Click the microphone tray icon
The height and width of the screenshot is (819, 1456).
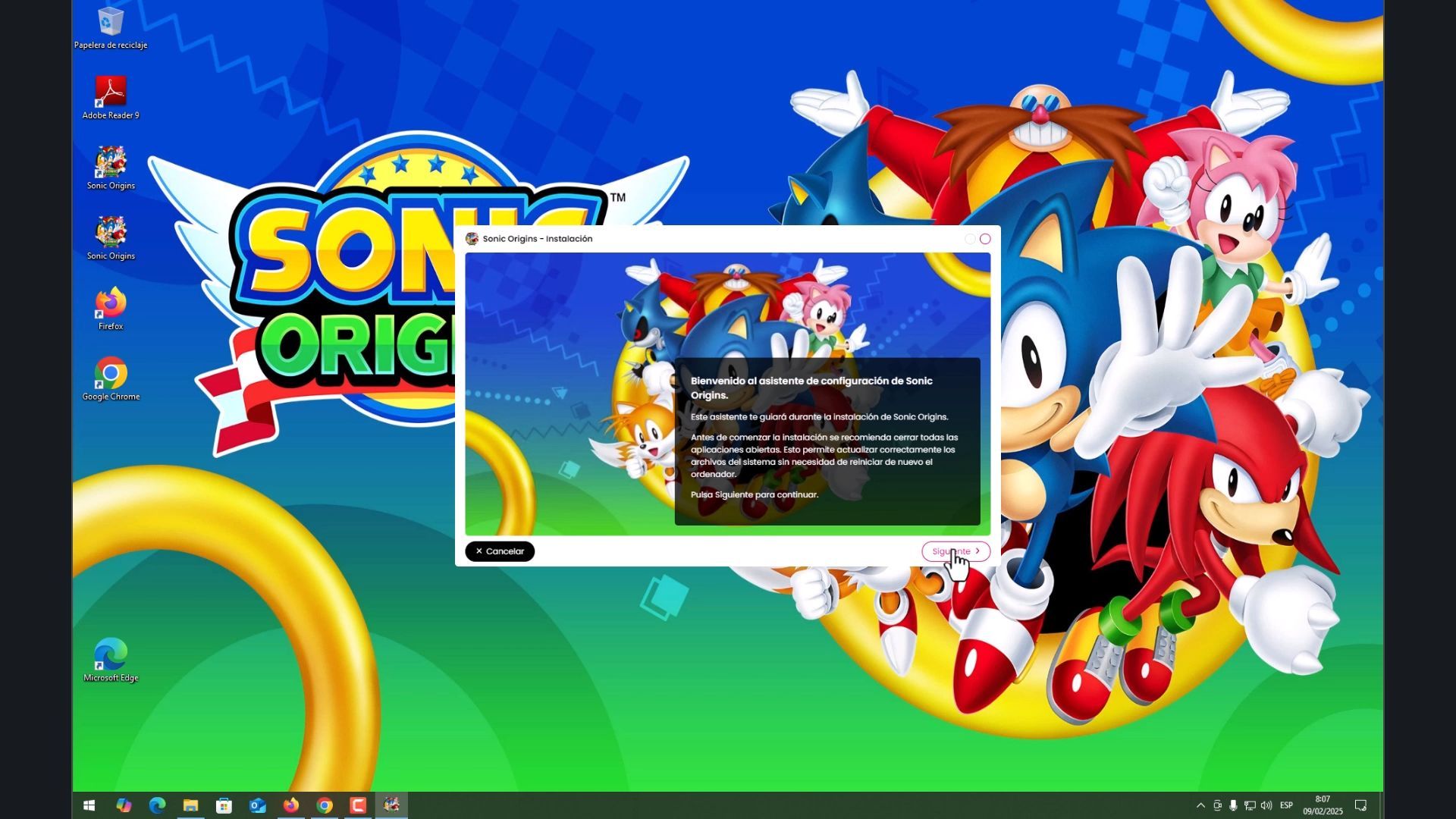tap(1234, 805)
